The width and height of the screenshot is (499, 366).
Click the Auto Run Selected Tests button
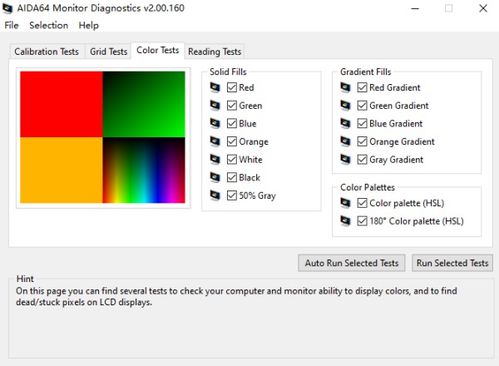[x=352, y=263]
